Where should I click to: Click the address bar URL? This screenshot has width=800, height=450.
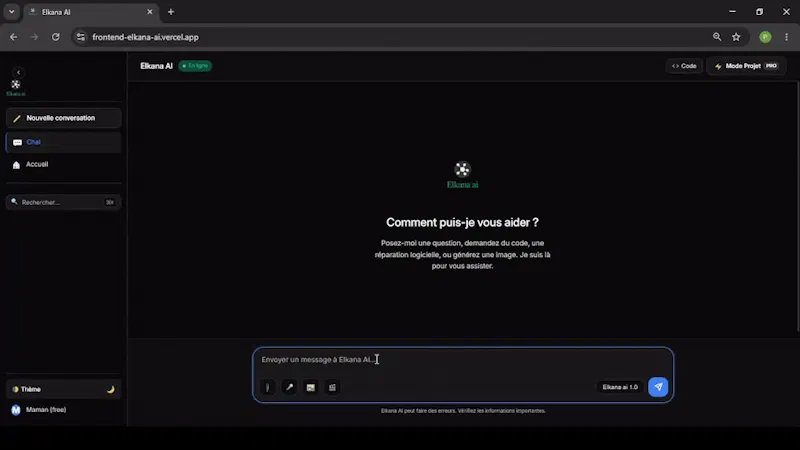[145, 37]
